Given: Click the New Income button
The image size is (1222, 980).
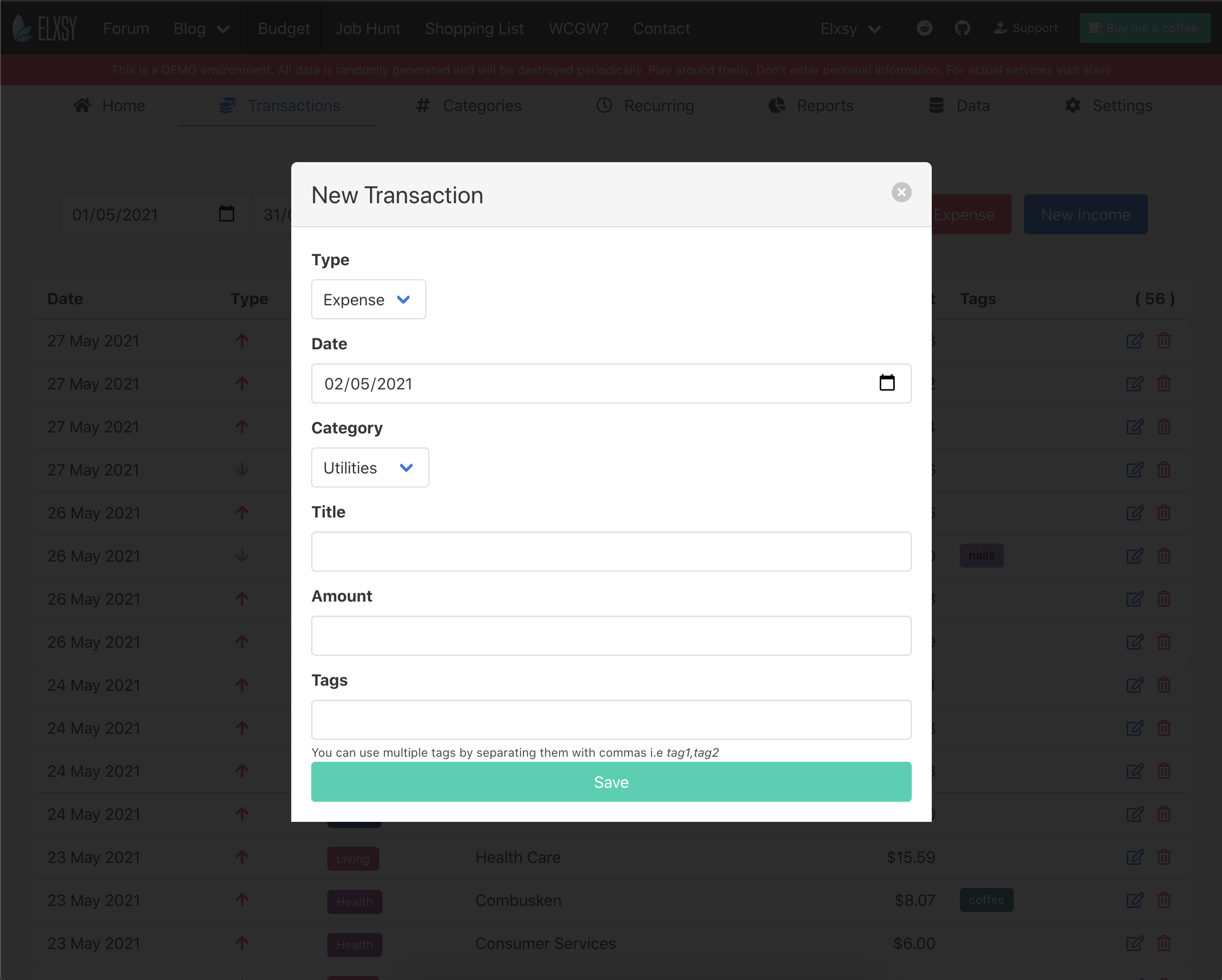Looking at the screenshot, I should click(x=1085, y=214).
